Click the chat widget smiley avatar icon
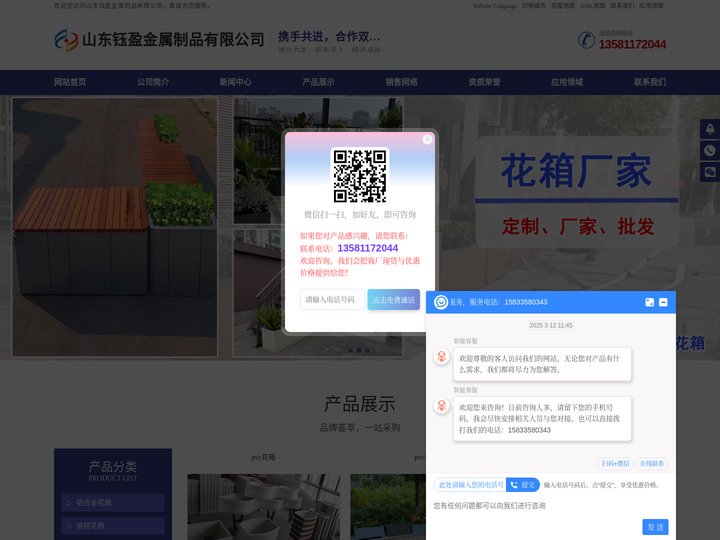The image size is (720, 540). pos(441,302)
